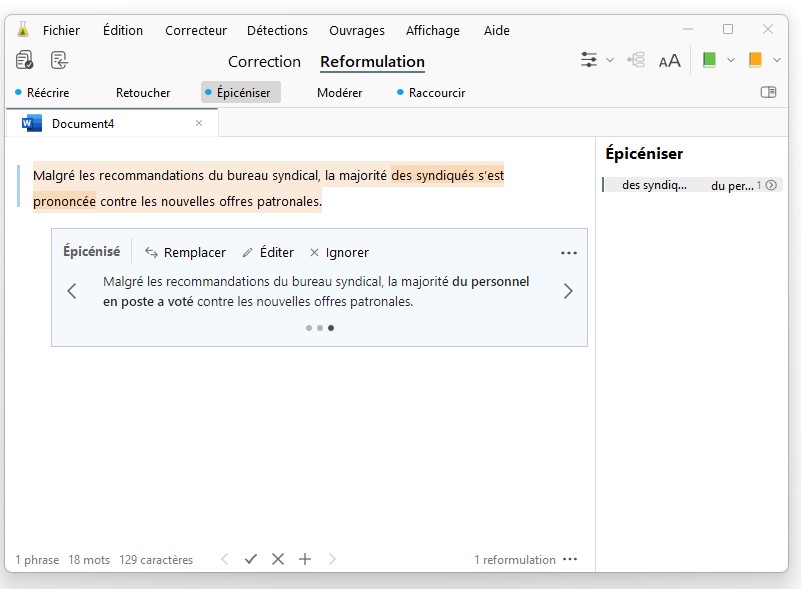
Task: Accept the reformulation with the checkmark
Action: click(251, 559)
